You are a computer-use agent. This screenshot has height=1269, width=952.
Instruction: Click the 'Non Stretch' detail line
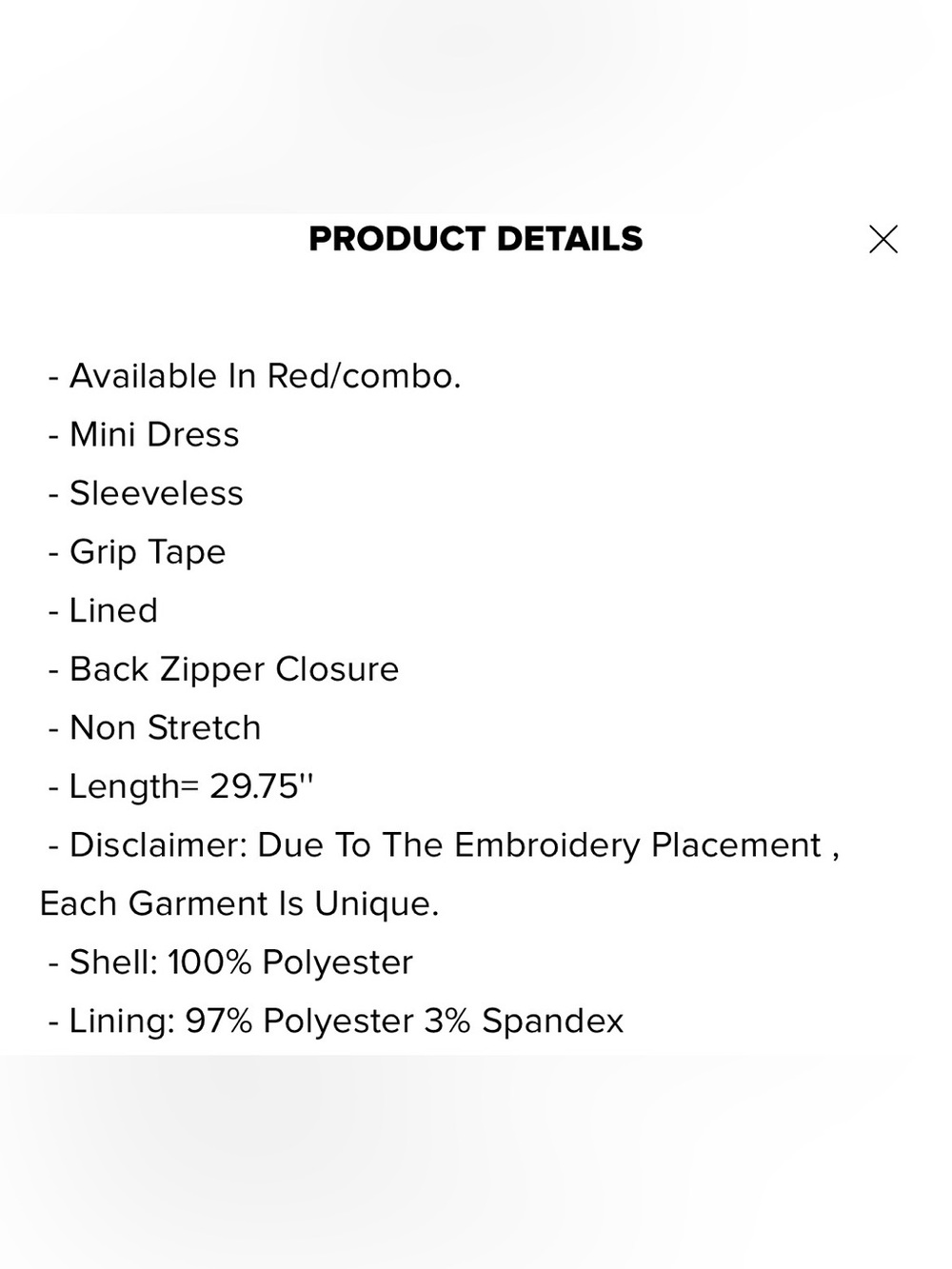click(154, 728)
